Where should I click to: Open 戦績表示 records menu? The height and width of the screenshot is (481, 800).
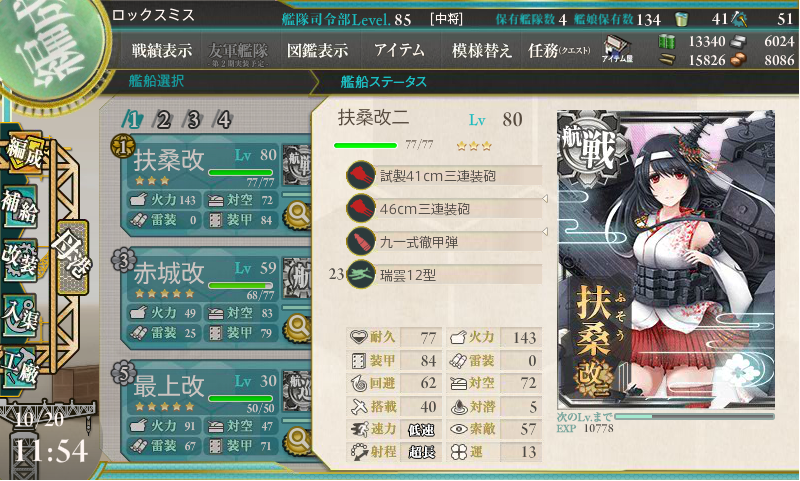click(161, 50)
